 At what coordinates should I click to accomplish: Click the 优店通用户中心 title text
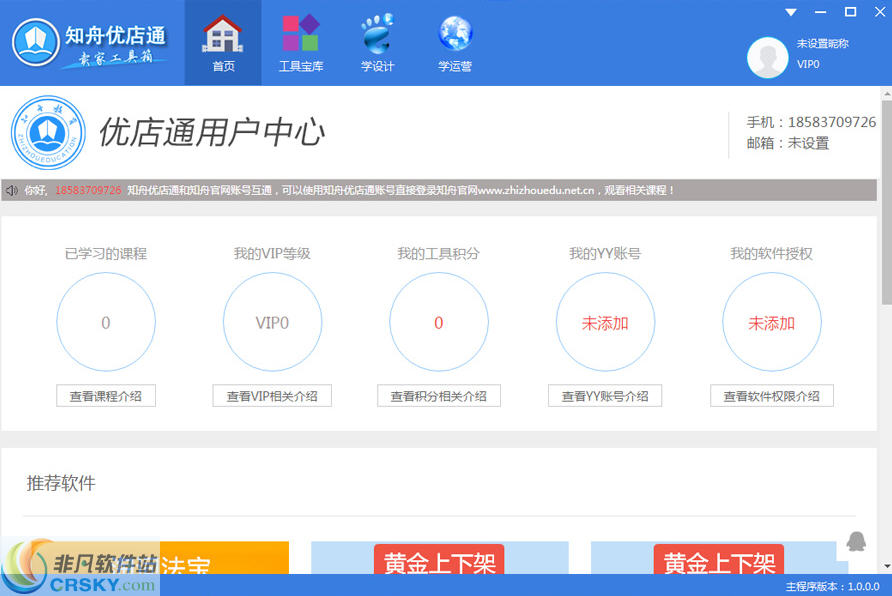[x=212, y=133]
